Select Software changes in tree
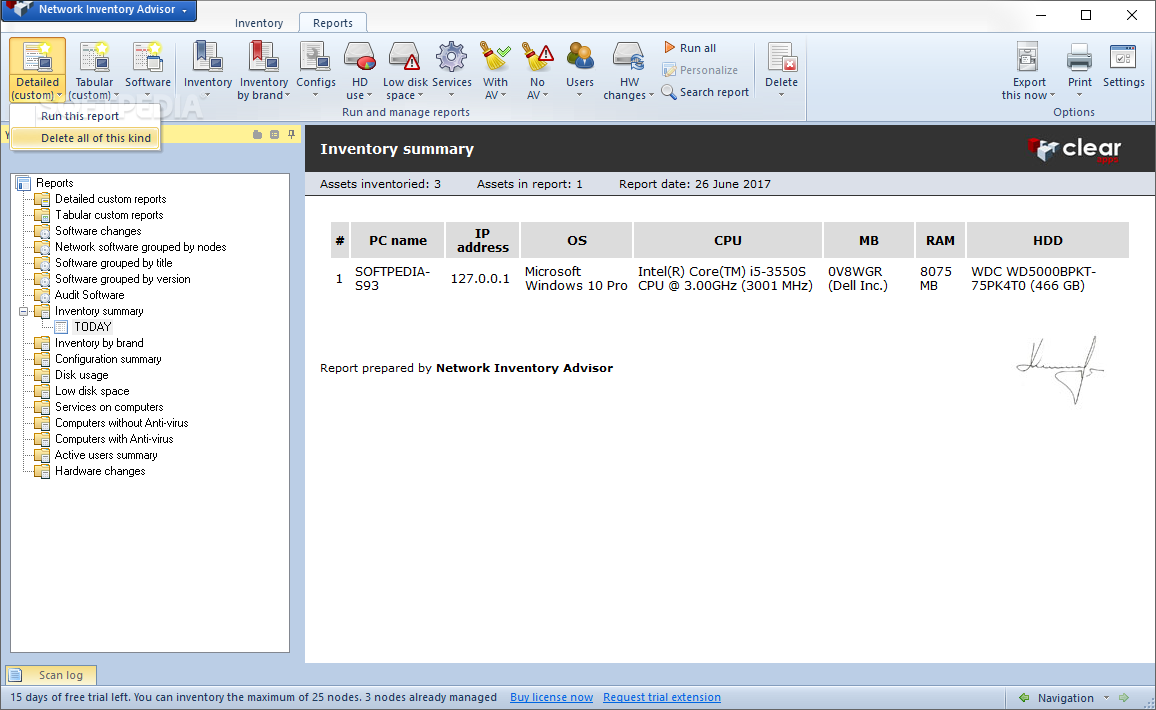The height and width of the screenshot is (710, 1156). point(98,231)
